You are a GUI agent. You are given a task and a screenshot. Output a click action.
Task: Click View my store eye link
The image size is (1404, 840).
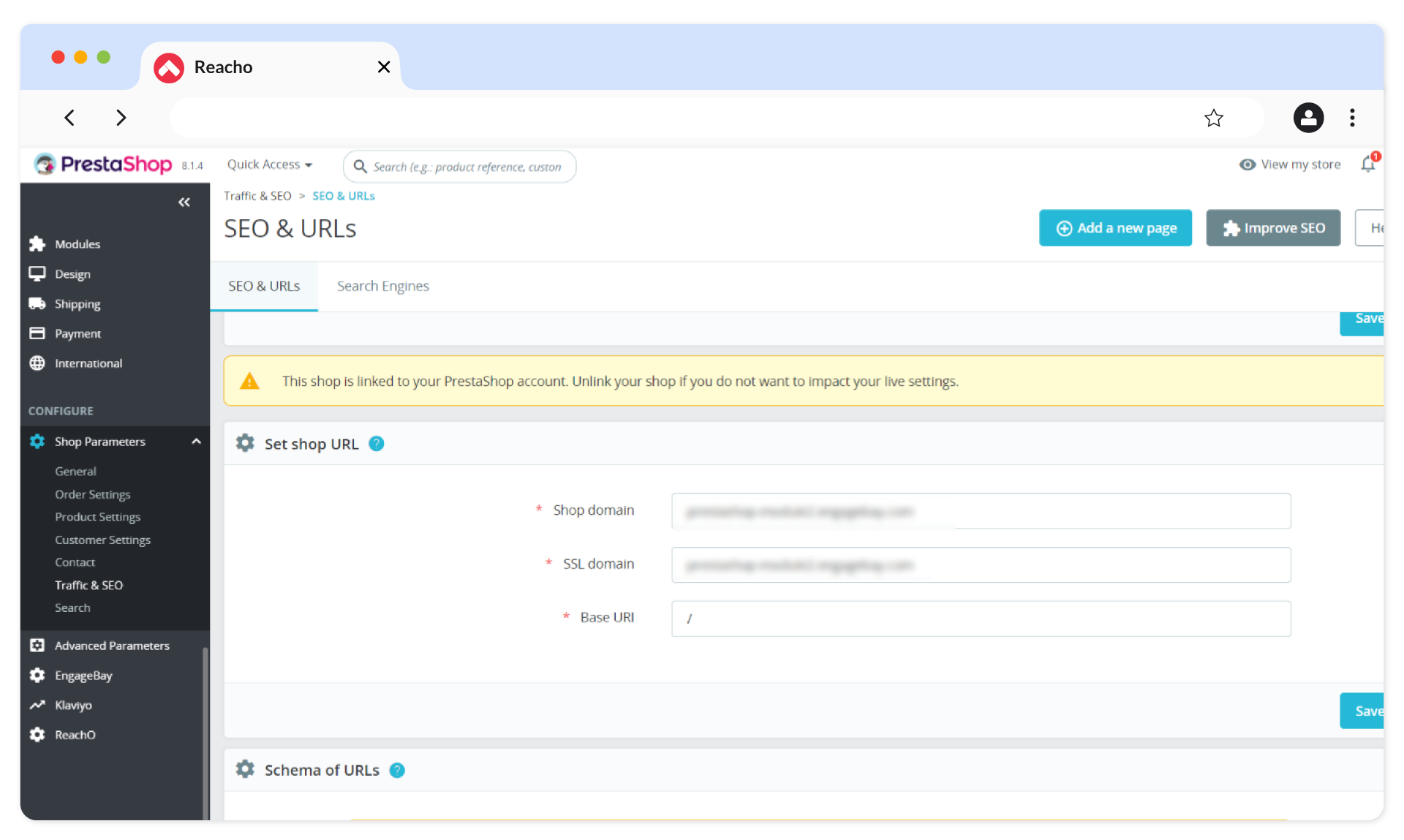coord(1291,164)
